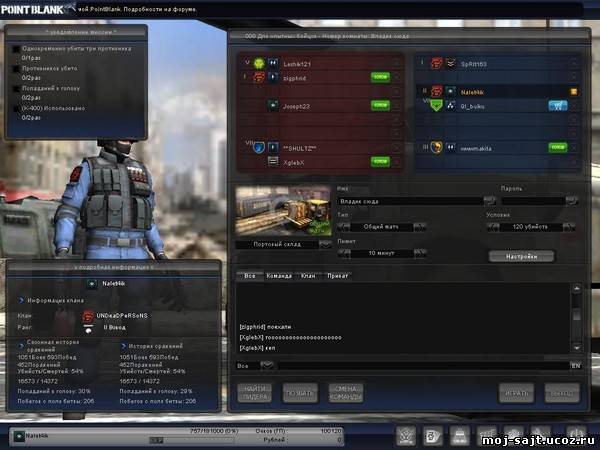Toggle the green ready badge on Joseph23's row
The image size is (600, 450).
380,105
